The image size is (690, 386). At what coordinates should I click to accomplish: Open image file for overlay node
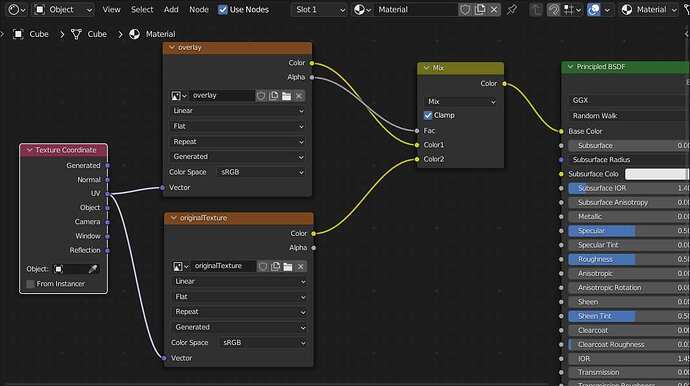[x=286, y=96]
